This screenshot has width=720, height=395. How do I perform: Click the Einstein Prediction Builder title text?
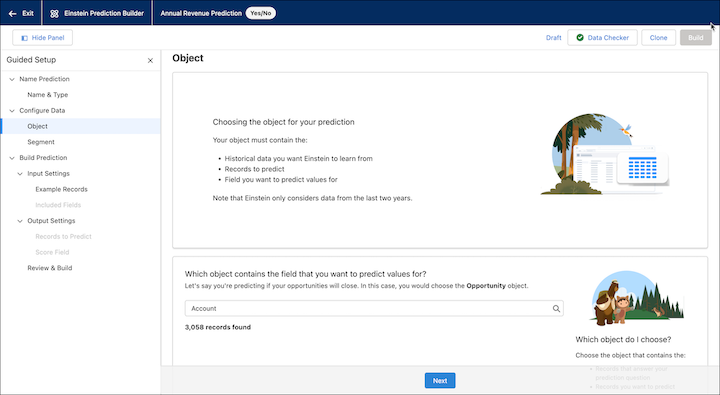pyautogui.click(x=104, y=13)
